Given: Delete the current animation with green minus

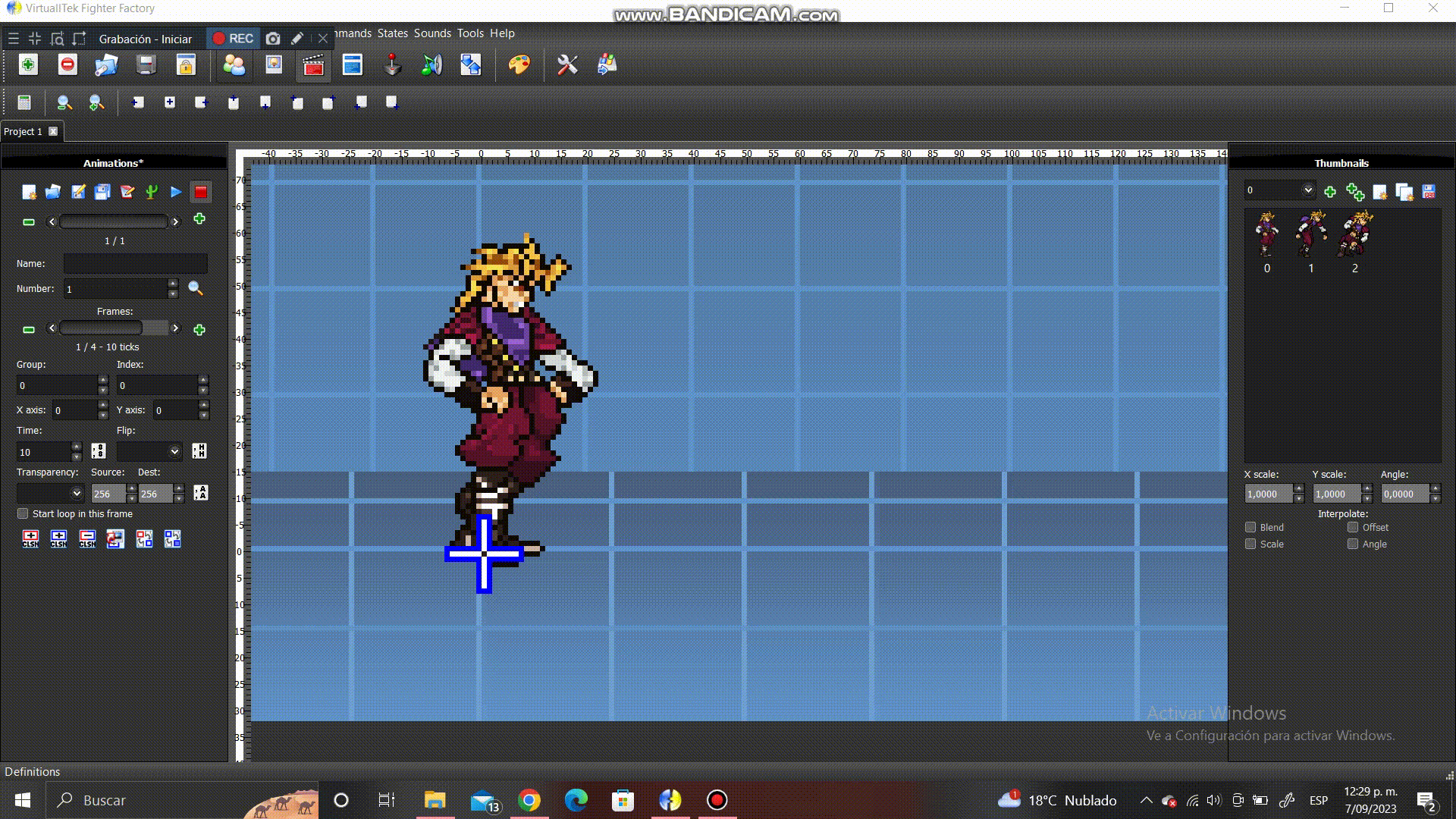Looking at the screenshot, I should coord(29,222).
